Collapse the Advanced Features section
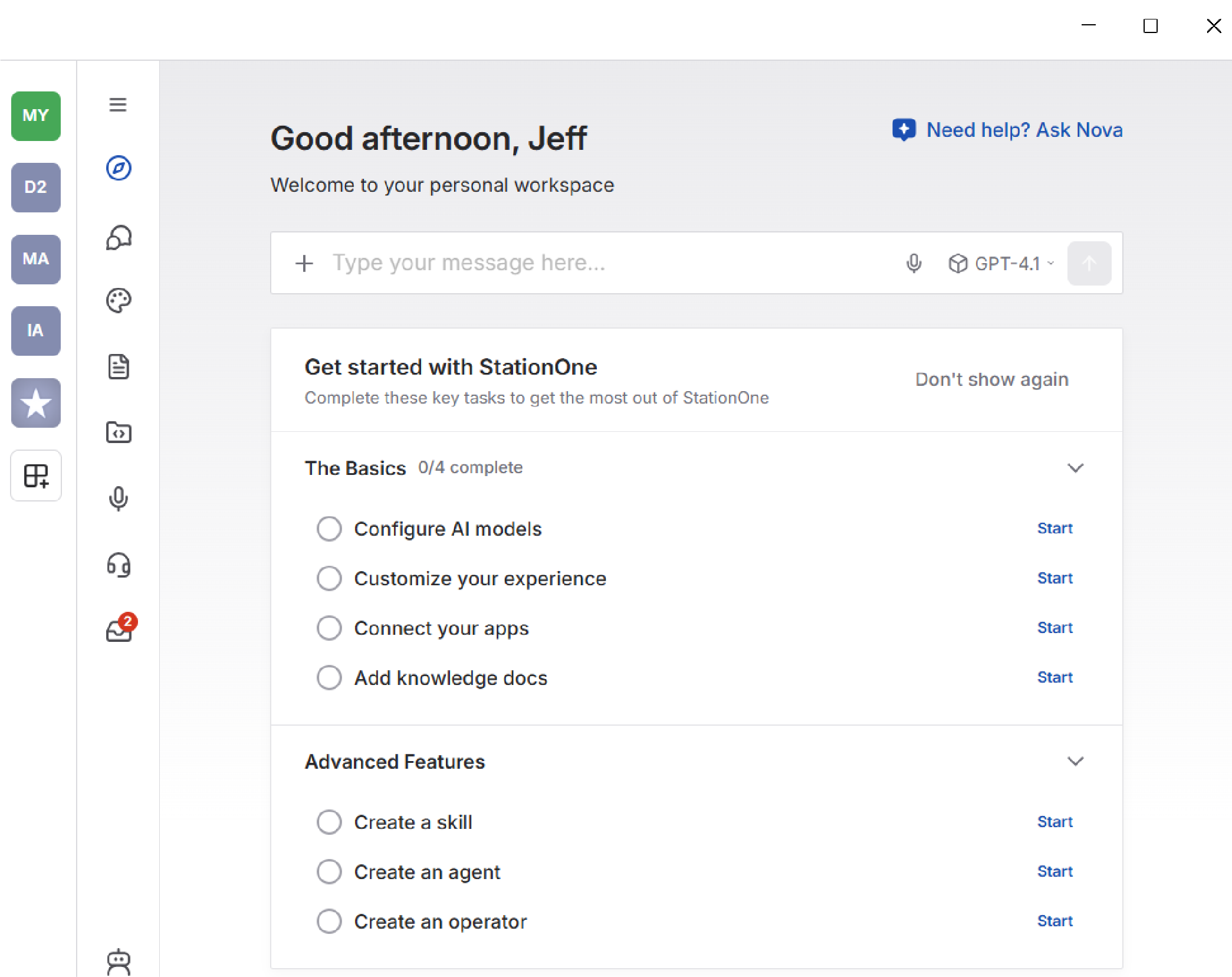Screen dimensions: 1232x977 pyautogui.click(x=1075, y=761)
